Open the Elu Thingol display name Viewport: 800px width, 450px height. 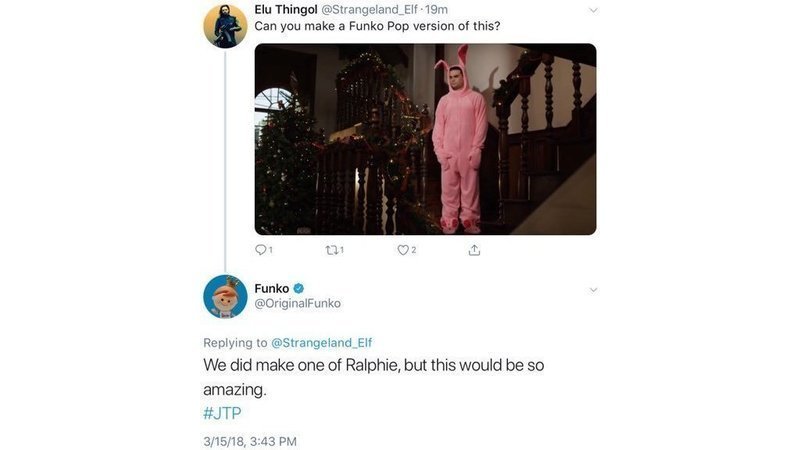(x=285, y=9)
